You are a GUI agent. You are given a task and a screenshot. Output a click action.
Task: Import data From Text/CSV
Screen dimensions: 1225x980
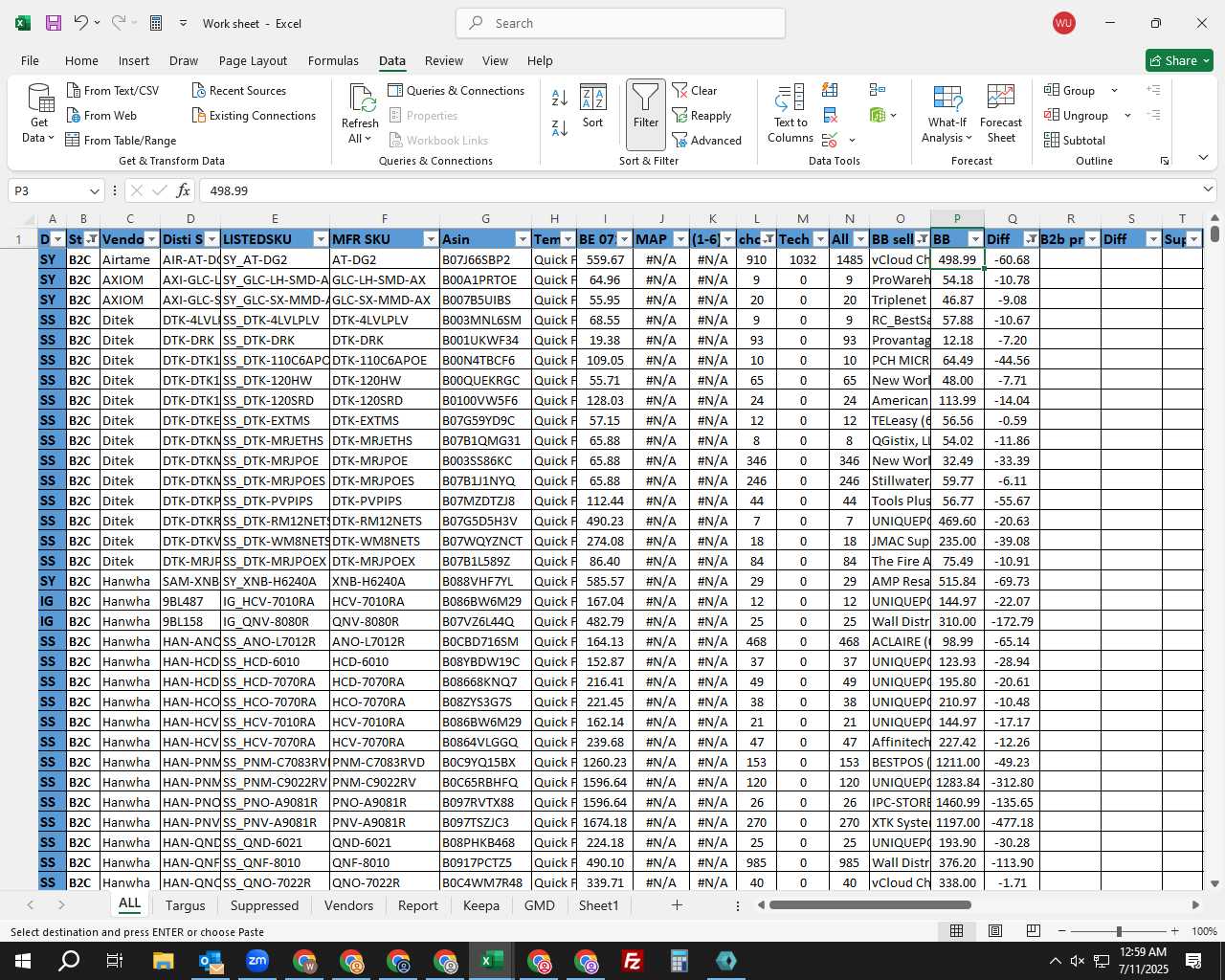coord(113,90)
